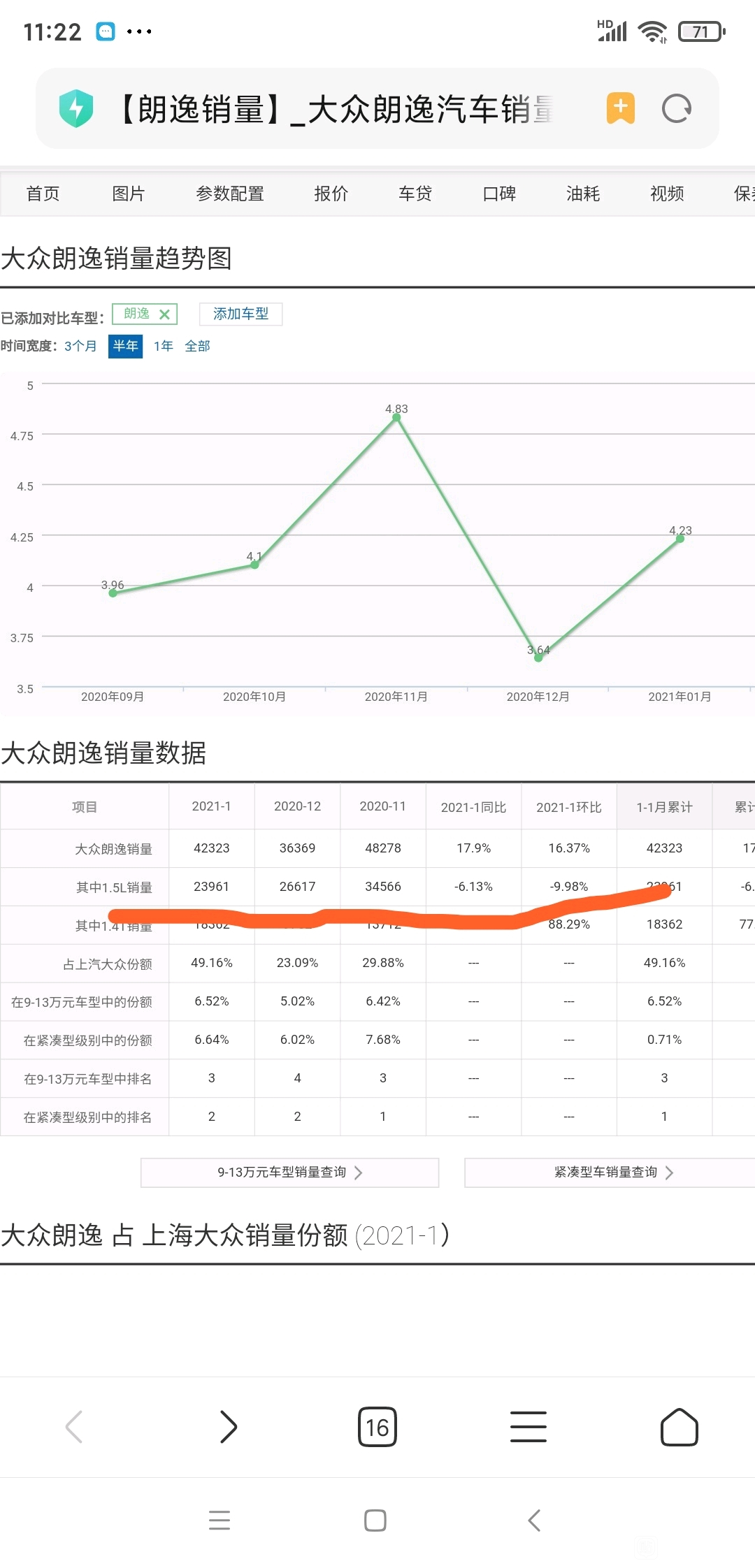Viewport: 755px width, 1568px height.
Task: Click the 3.96 data point on chart
Action: coord(113,593)
